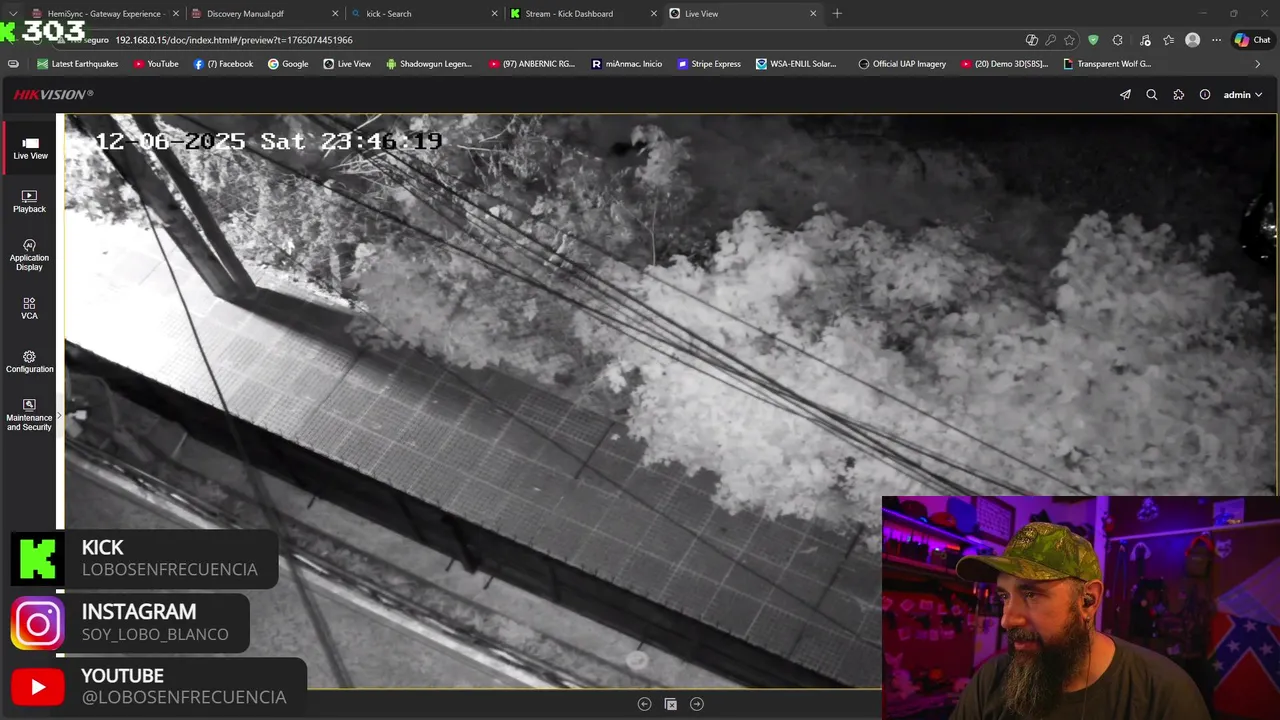Open Stripe Express bookmark

[710, 64]
